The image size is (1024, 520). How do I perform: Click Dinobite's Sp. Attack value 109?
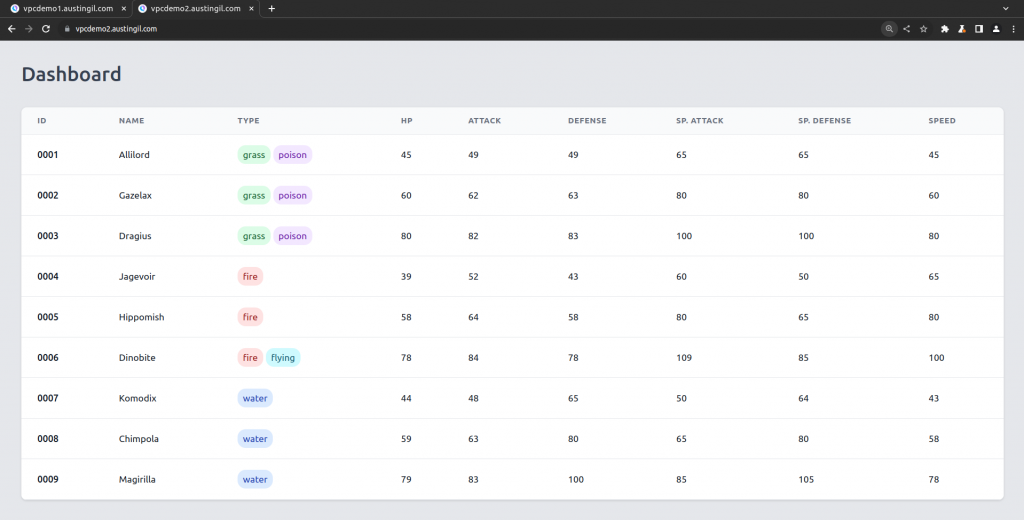[x=684, y=357]
